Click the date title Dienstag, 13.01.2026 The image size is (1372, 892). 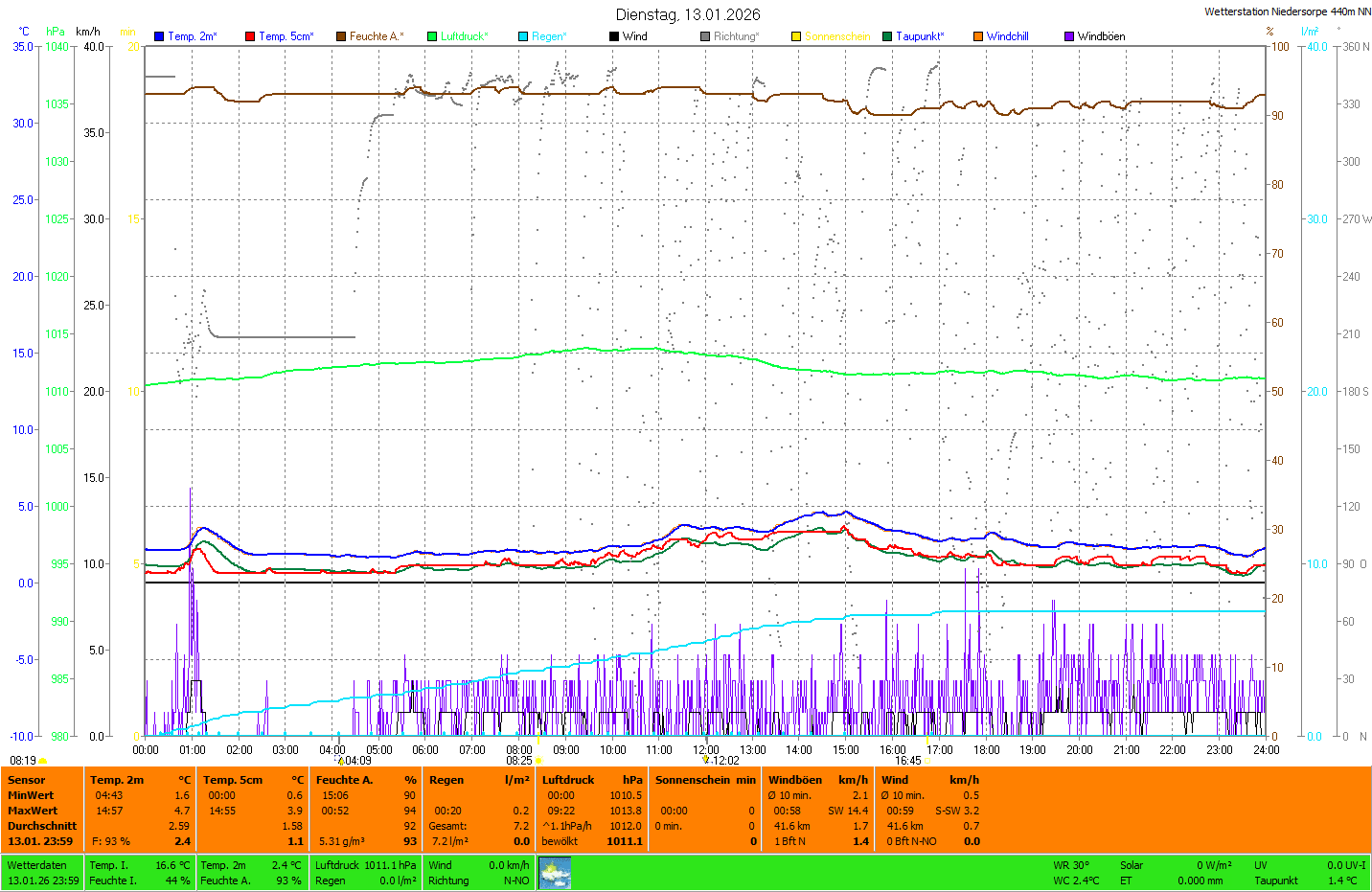[688, 14]
